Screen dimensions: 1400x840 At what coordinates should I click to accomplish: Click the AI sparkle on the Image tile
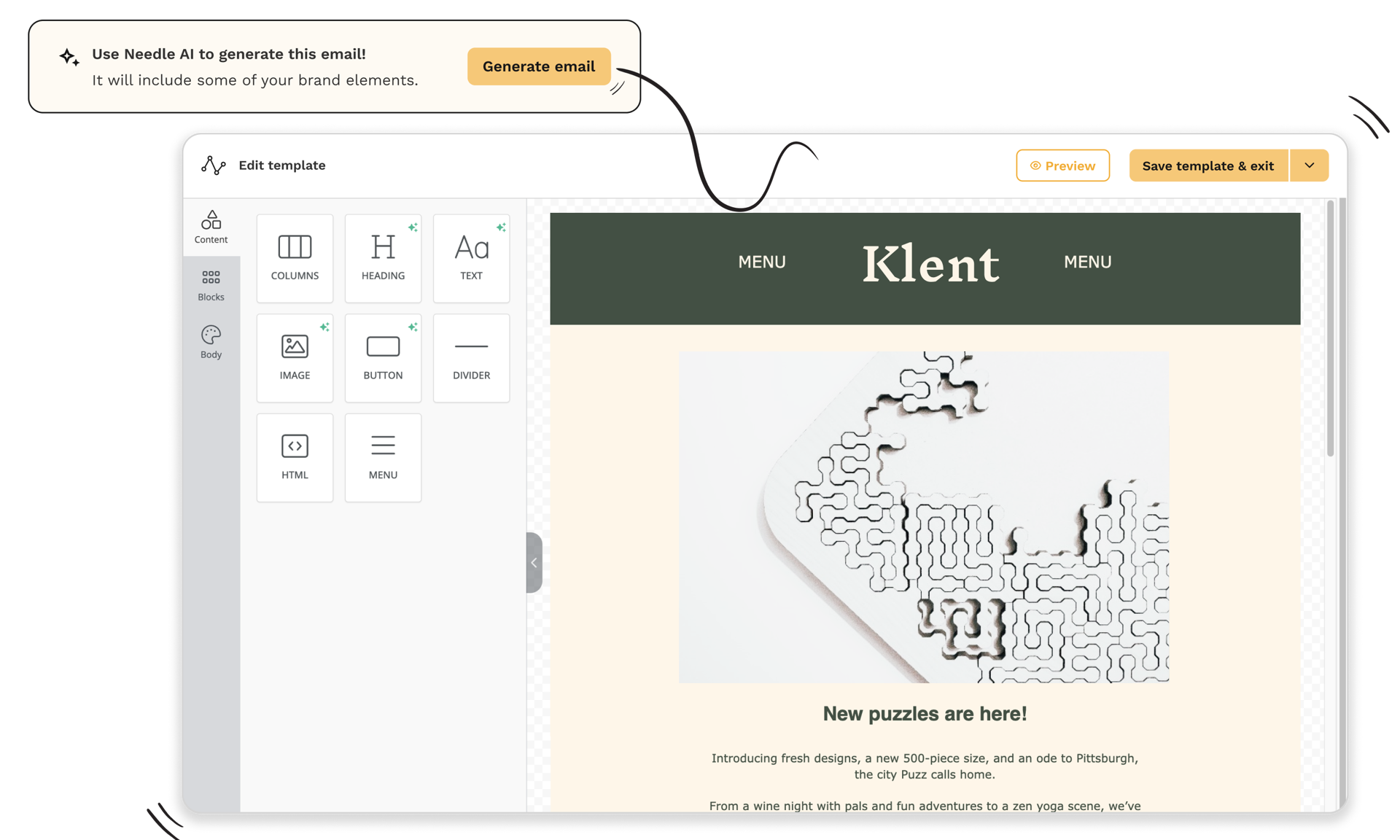coord(324,327)
